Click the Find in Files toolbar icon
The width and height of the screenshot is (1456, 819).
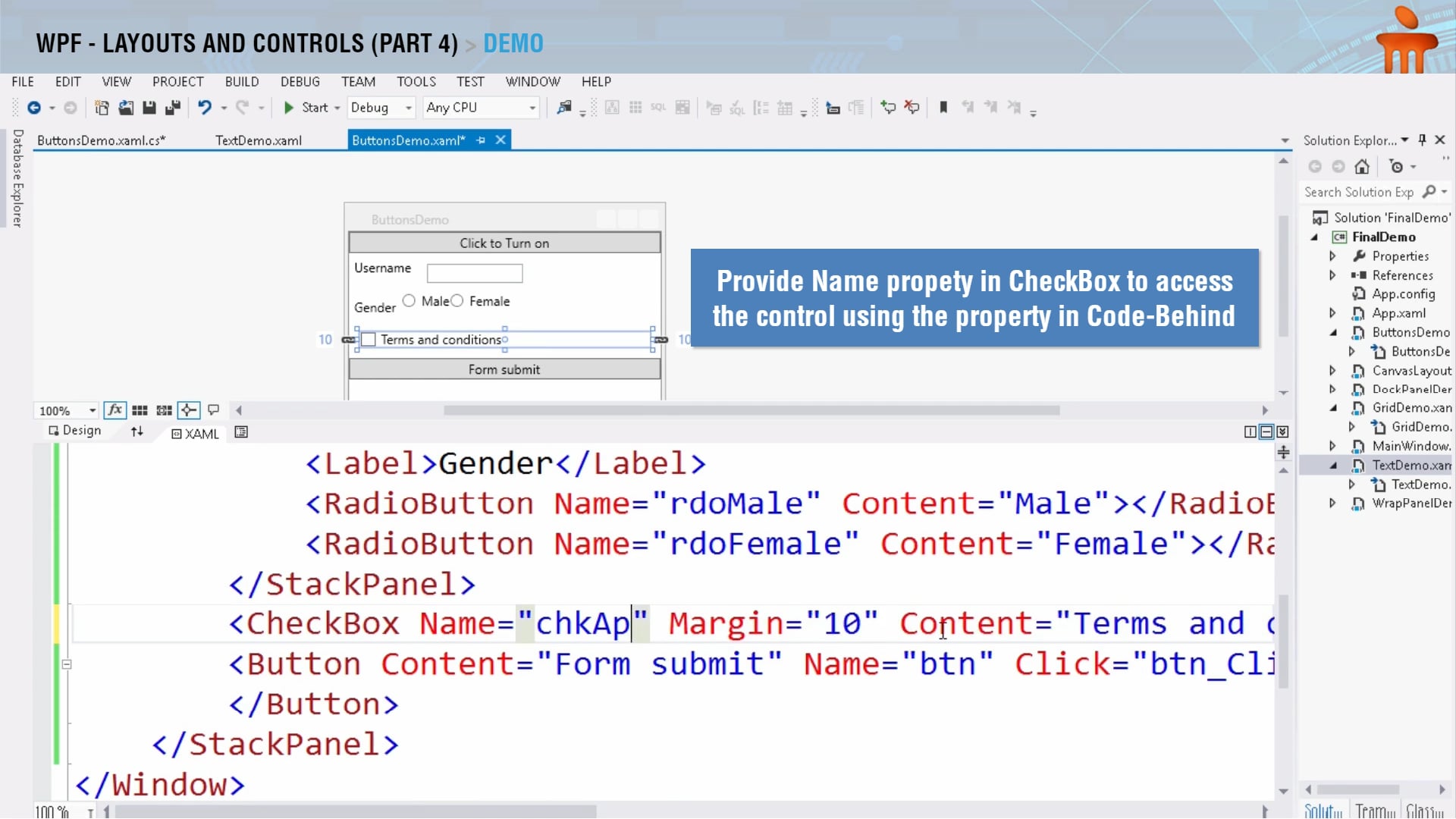point(563,108)
